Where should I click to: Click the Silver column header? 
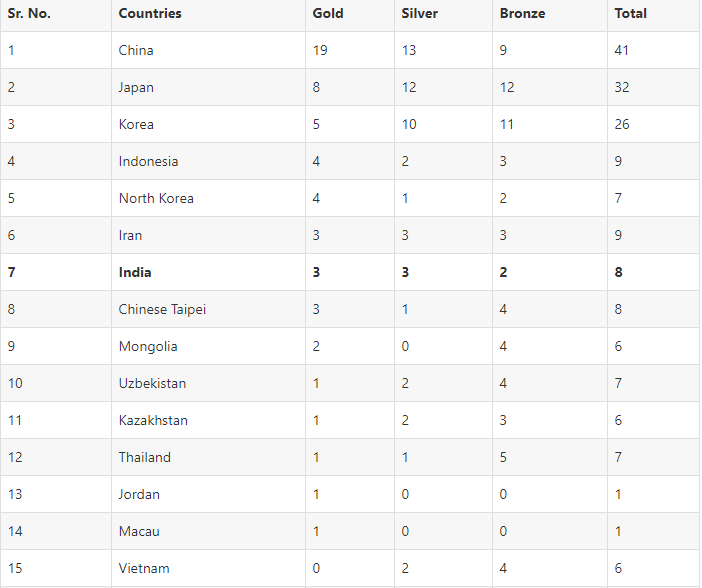(x=420, y=14)
